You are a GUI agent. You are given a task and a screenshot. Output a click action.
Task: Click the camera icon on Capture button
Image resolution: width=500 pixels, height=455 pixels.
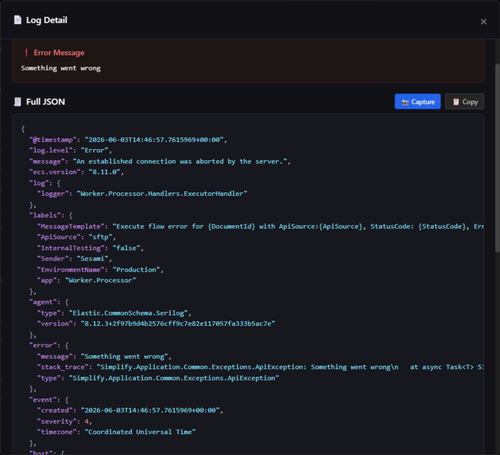(x=405, y=102)
